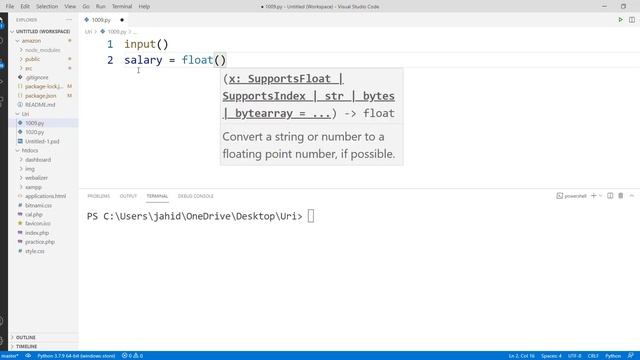Image resolution: width=640 pixels, height=360 pixels.
Task: Open the feedback icon in status bar
Action: coord(631,356)
